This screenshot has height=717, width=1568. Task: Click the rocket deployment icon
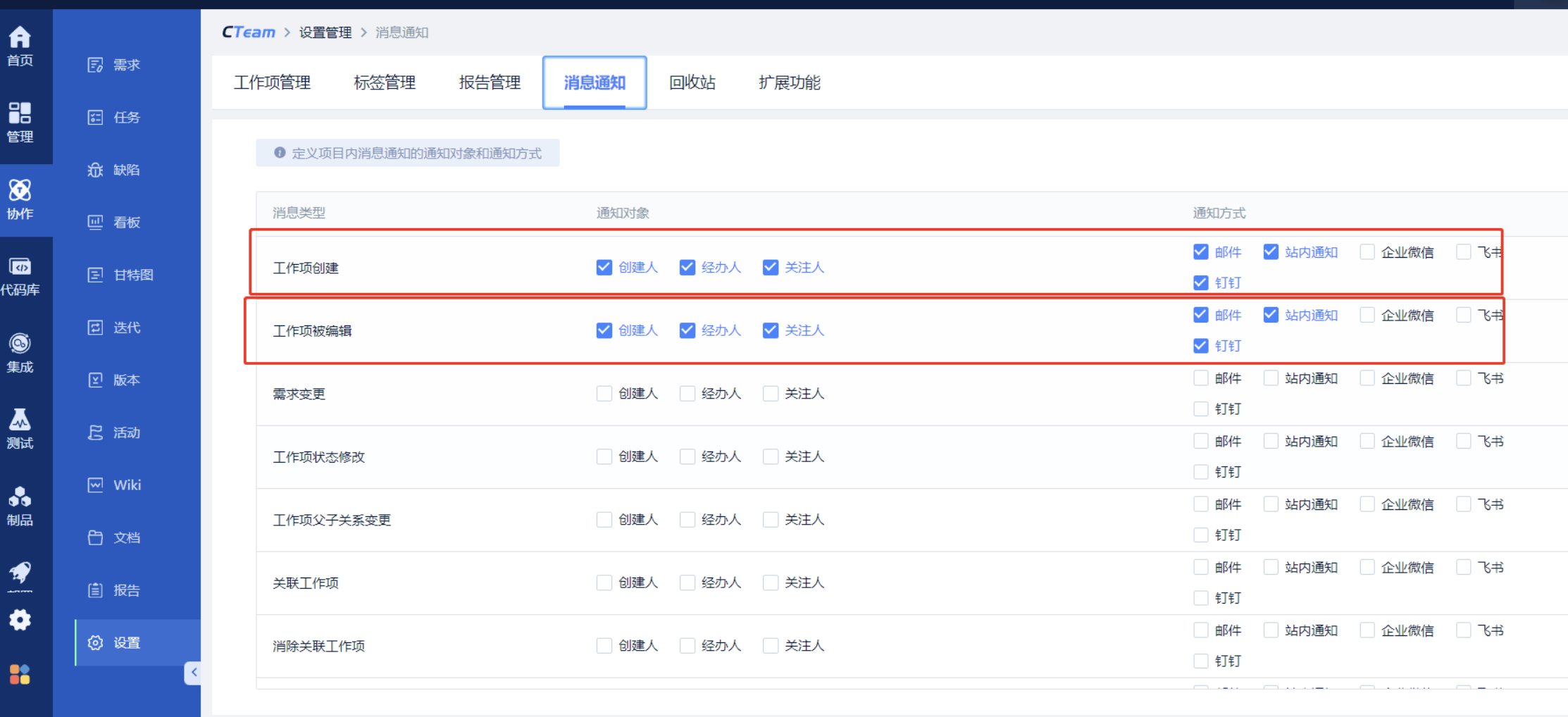(20, 573)
